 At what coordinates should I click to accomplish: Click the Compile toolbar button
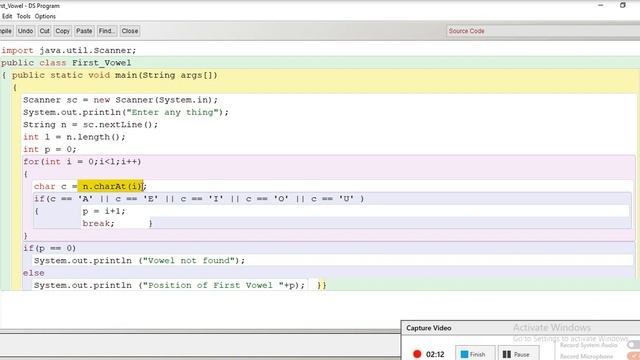(6, 31)
